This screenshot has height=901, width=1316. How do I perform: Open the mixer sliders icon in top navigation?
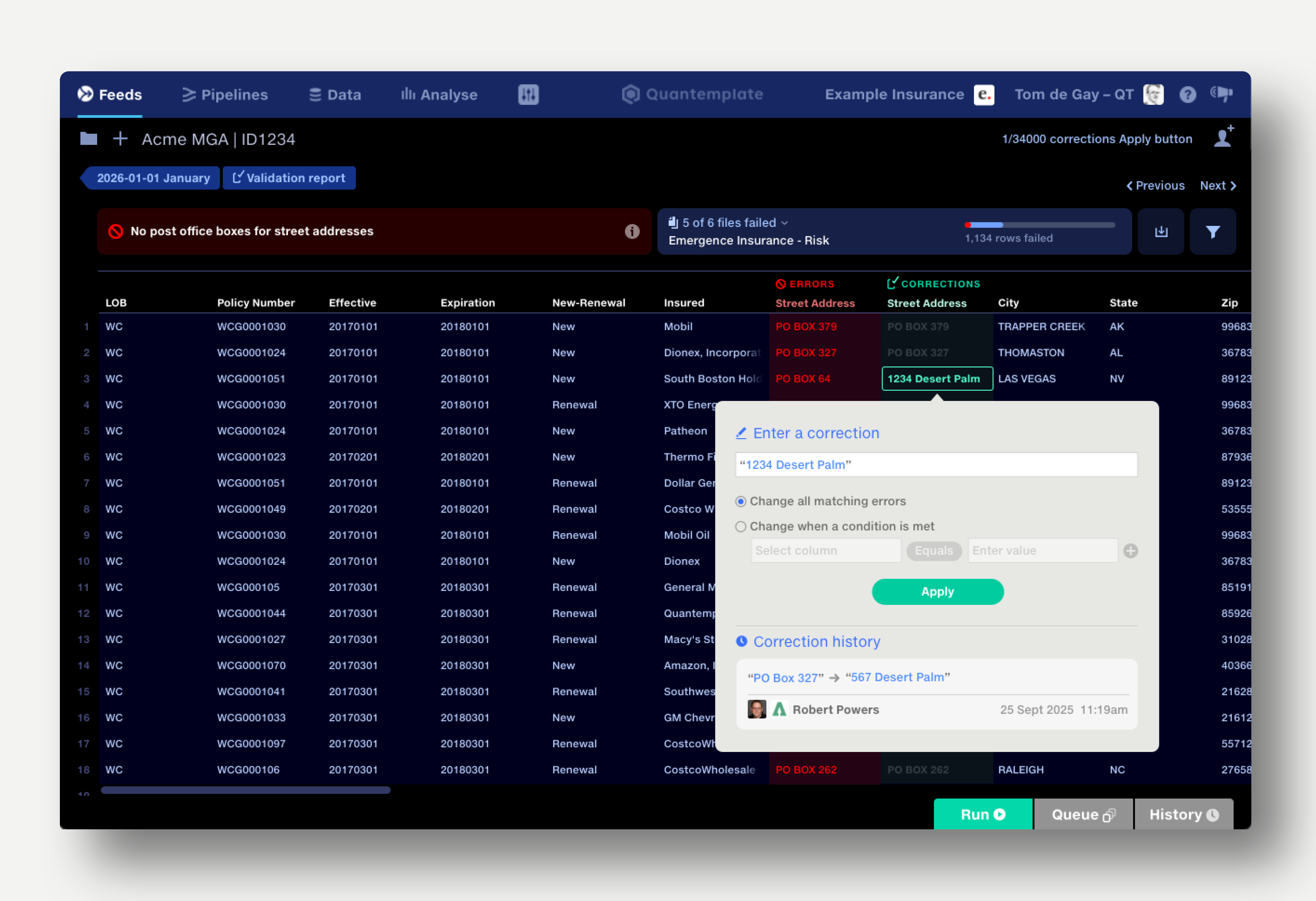[528, 95]
